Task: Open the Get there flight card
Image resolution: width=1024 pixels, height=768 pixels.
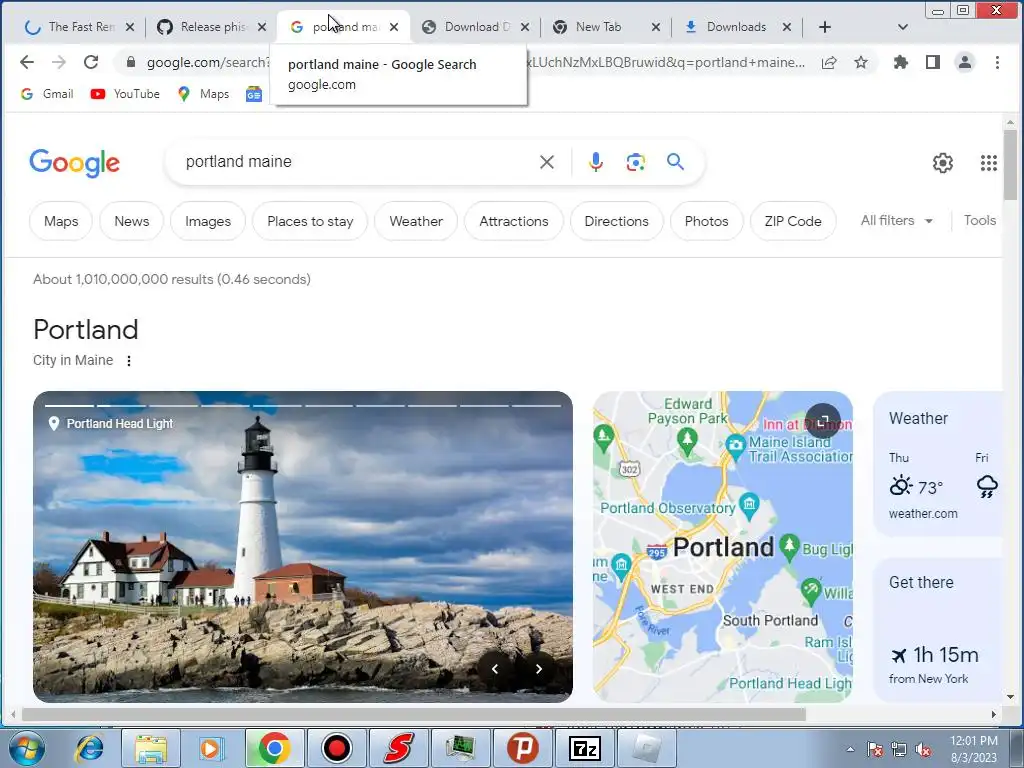Action: click(x=938, y=630)
